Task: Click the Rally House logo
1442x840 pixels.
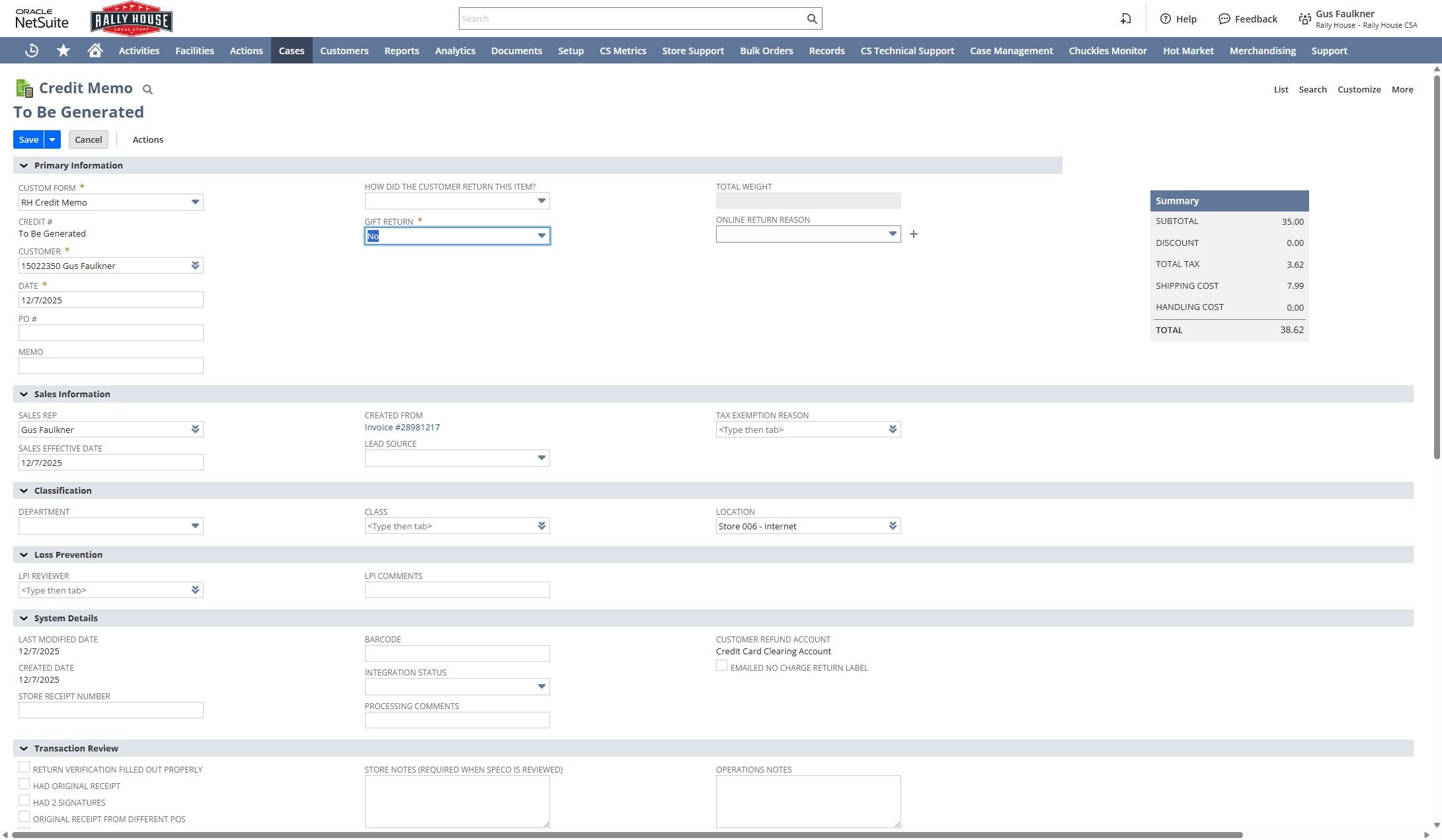Action: click(x=132, y=19)
